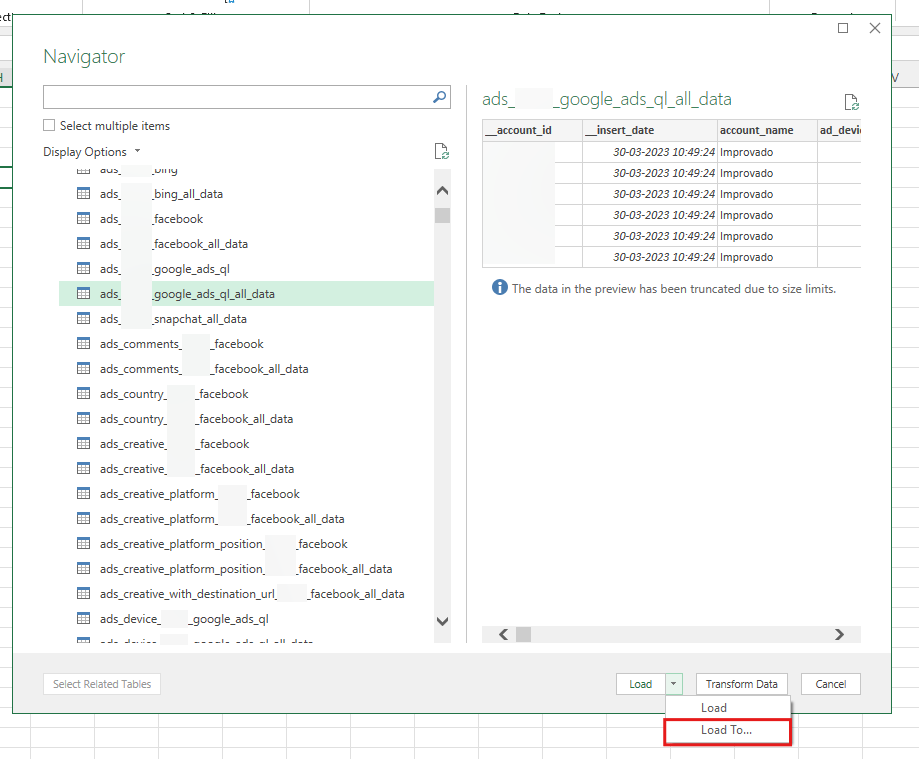Select the ads_country facebook_all_data table

(x=246, y=418)
